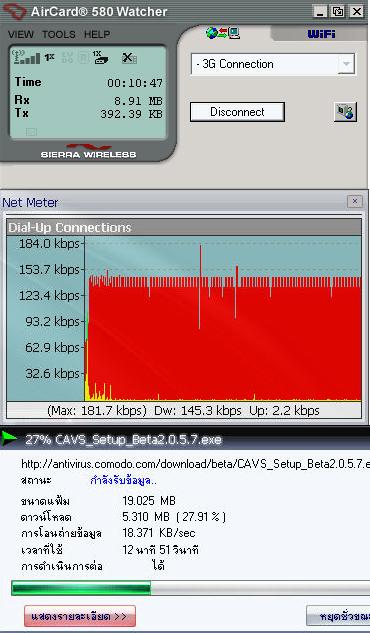Pause download with the หยุดชั่วขณะ button
This screenshot has width=370, height=633.
338,616
